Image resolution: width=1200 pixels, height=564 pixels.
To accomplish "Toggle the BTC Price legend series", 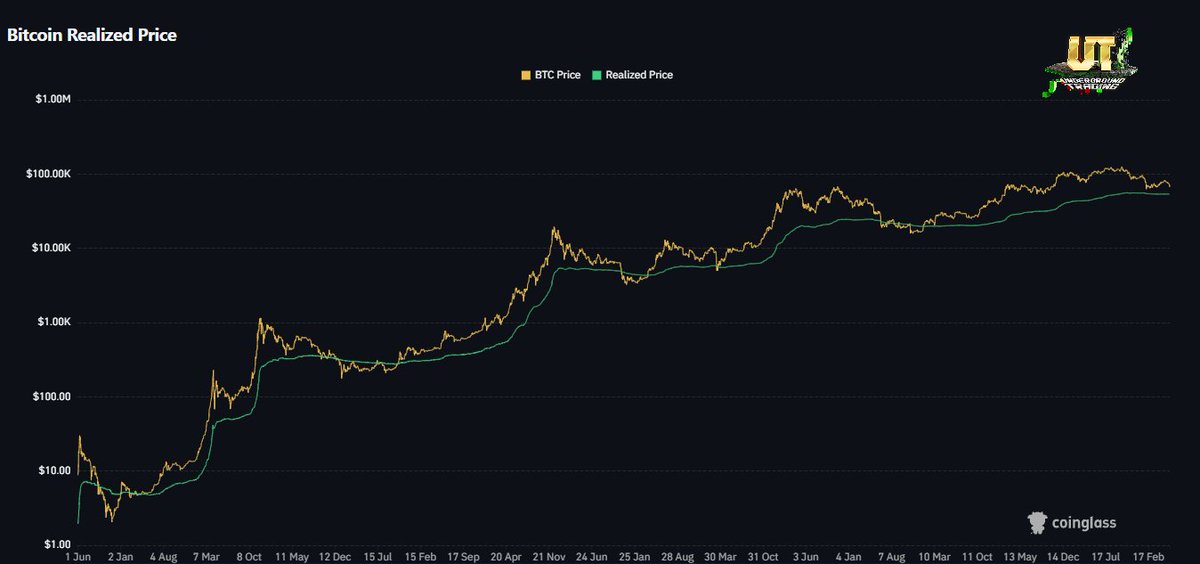I will tap(551, 75).
